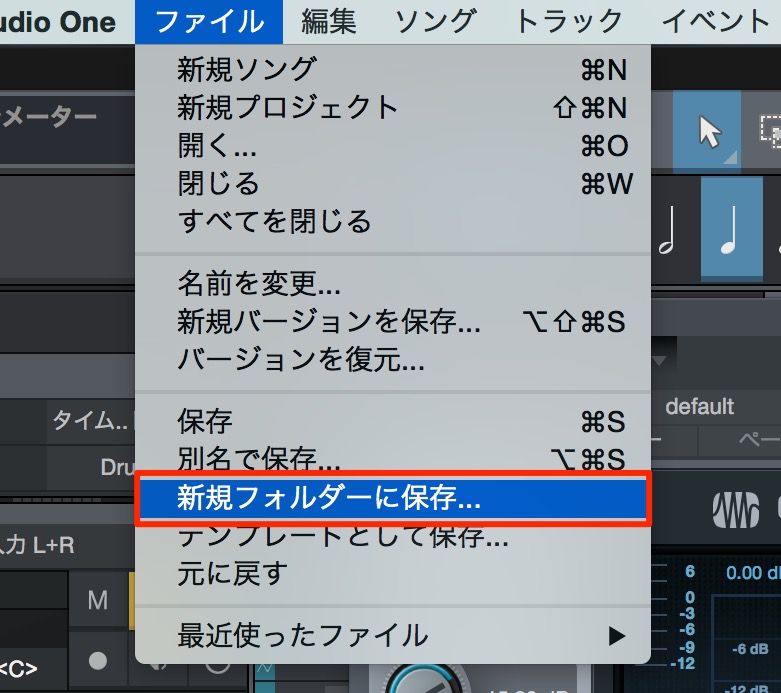Image resolution: width=781 pixels, height=693 pixels.
Task: Select 元に戻す menu entry
Action: click(x=392, y=573)
